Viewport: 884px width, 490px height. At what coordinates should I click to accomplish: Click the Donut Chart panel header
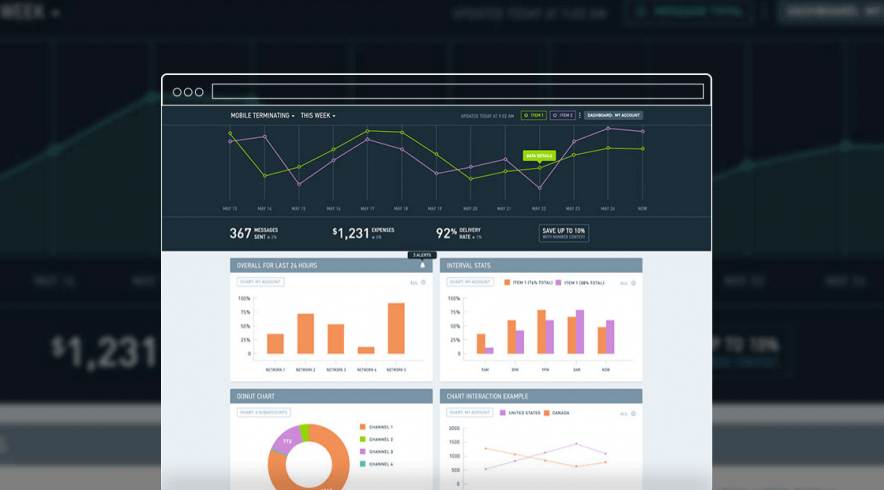(x=331, y=396)
